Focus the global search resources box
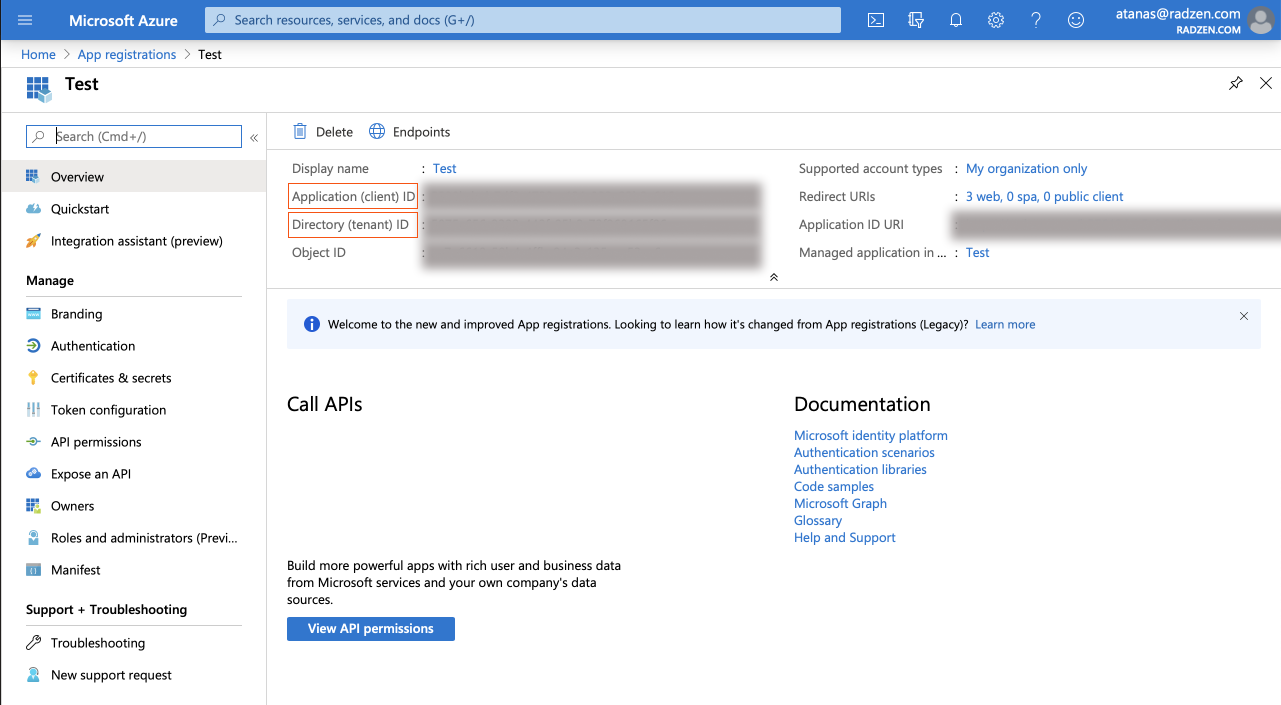 pos(523,20)
